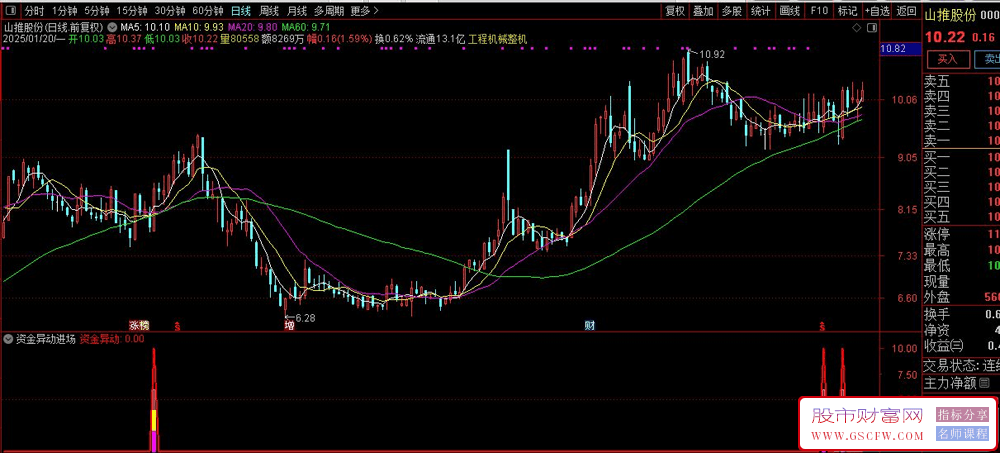Click the 返回 back button
This screenshot has height=453, width=1000.
pyautogui.click(x=906, y=11)
